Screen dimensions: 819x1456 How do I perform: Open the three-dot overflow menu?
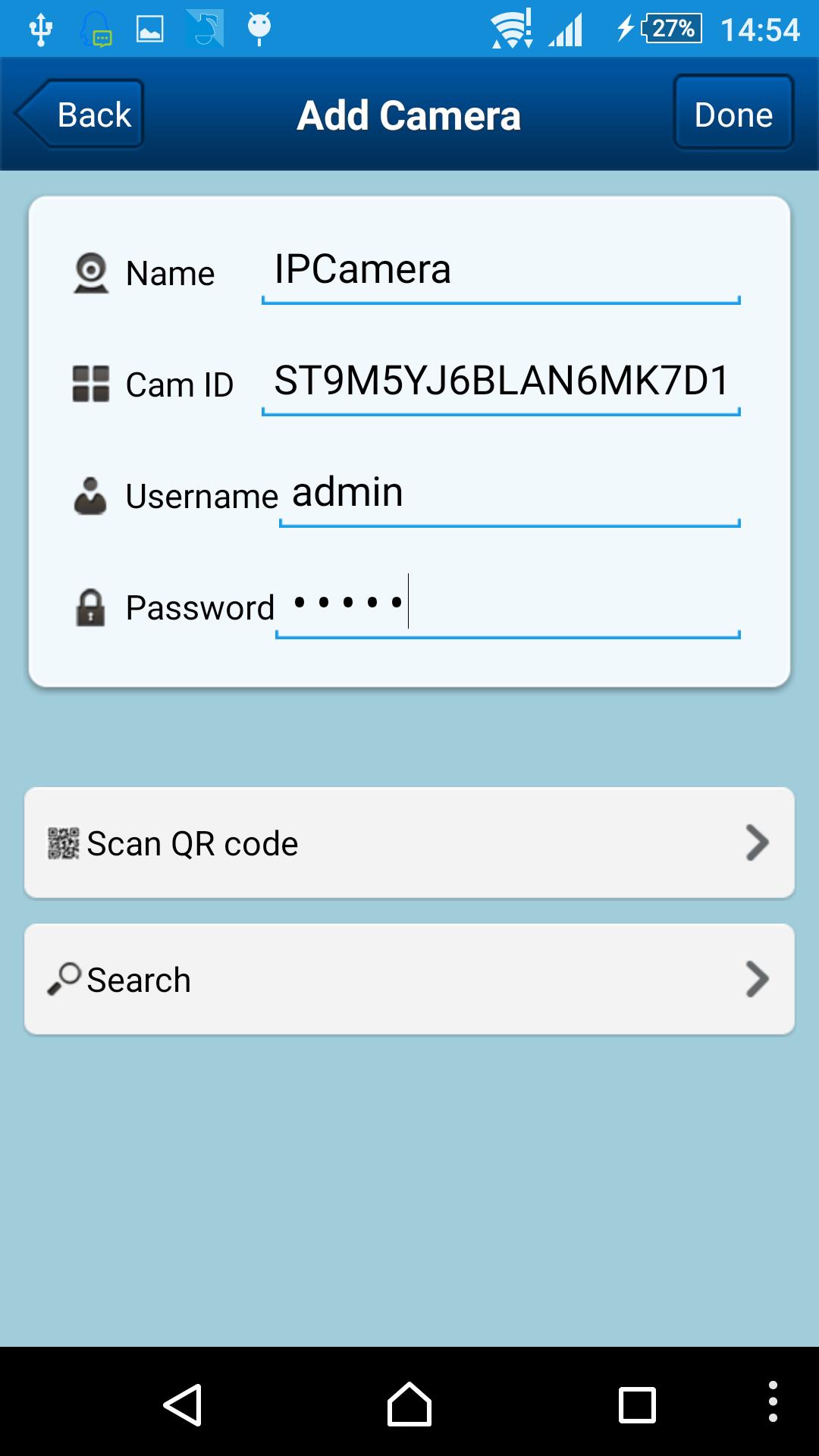click(x=773, y=1401)
